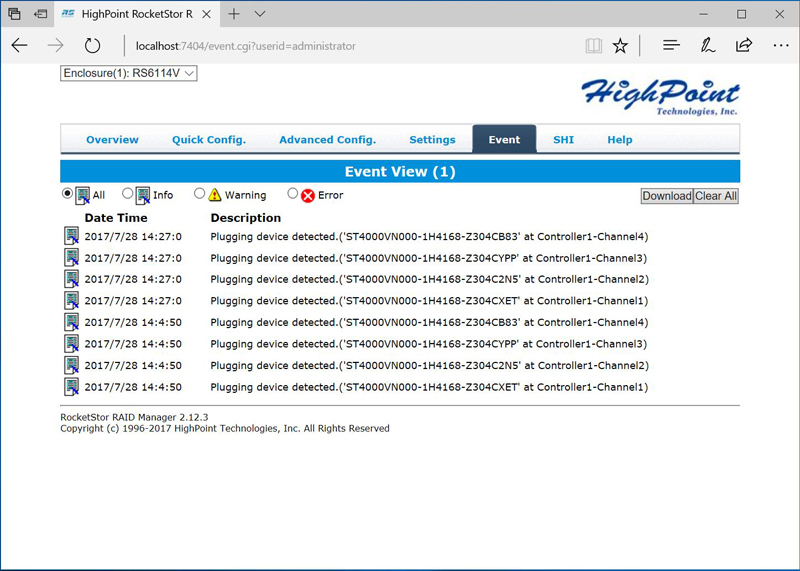Click the Warning triangle icon

click(x=215, y=195)
